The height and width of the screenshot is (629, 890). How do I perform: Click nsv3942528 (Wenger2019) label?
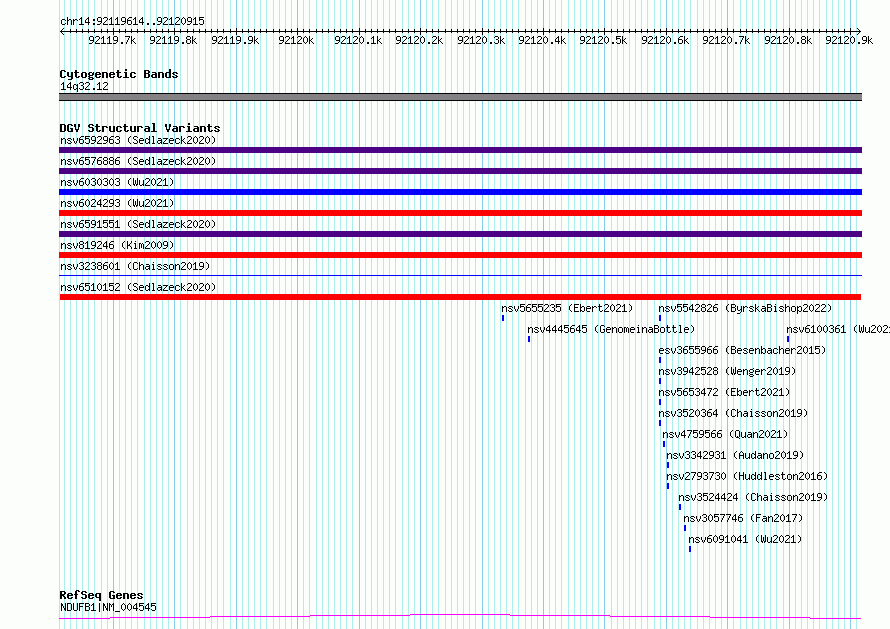coord(727,371)
